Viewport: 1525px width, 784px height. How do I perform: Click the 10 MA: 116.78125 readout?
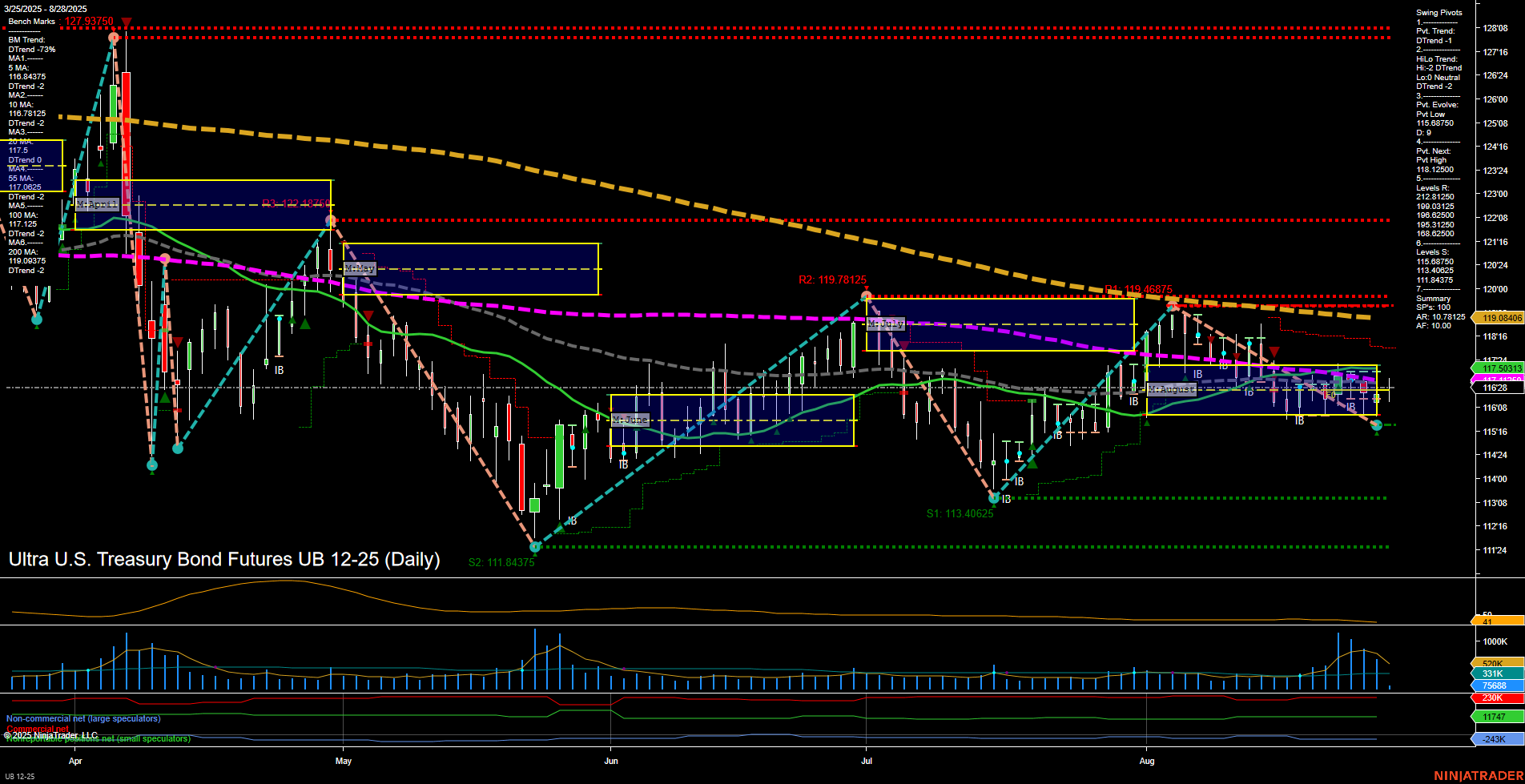27,109
